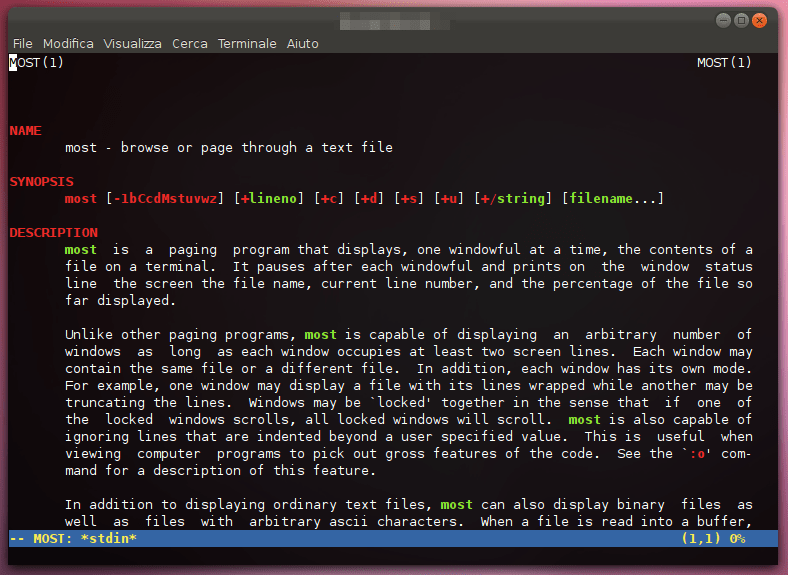Click the '+s' synopsis option

click(x=409, y=199)
